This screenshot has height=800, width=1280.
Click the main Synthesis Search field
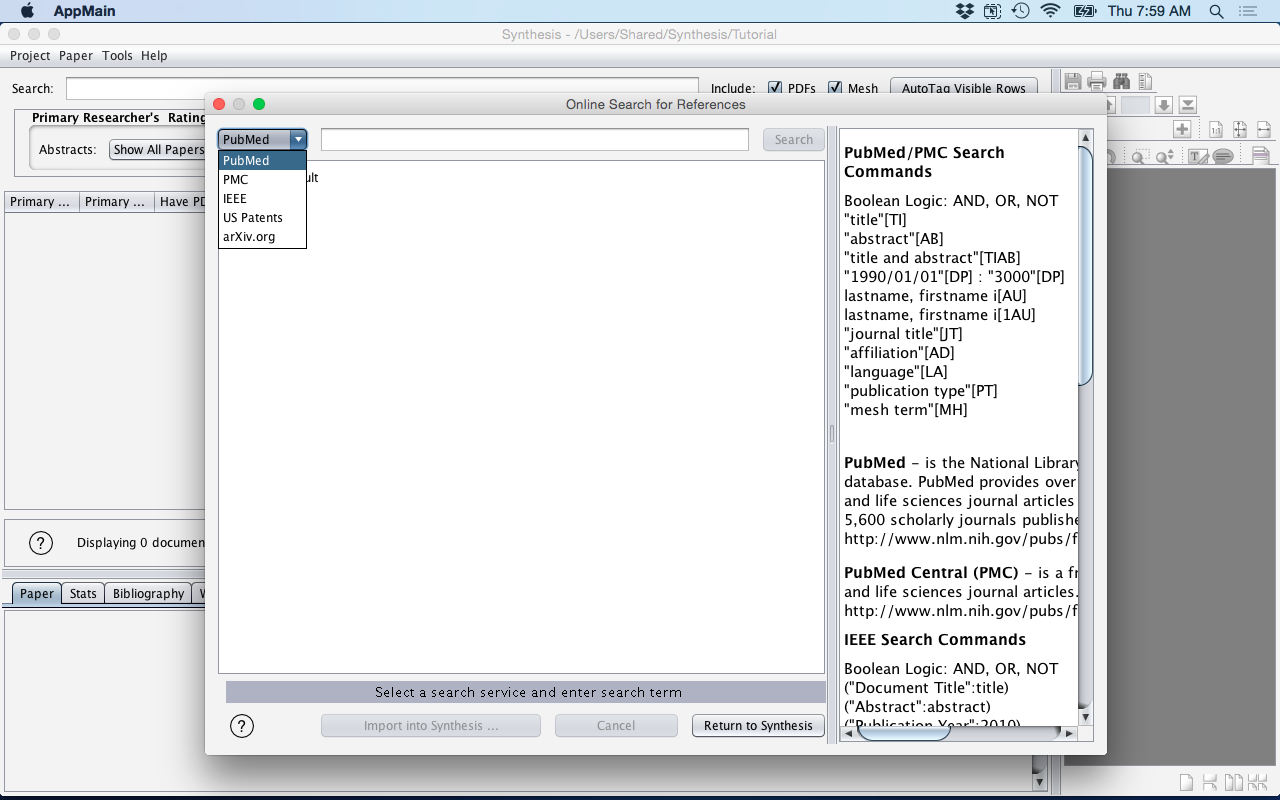tap(382, 88)
